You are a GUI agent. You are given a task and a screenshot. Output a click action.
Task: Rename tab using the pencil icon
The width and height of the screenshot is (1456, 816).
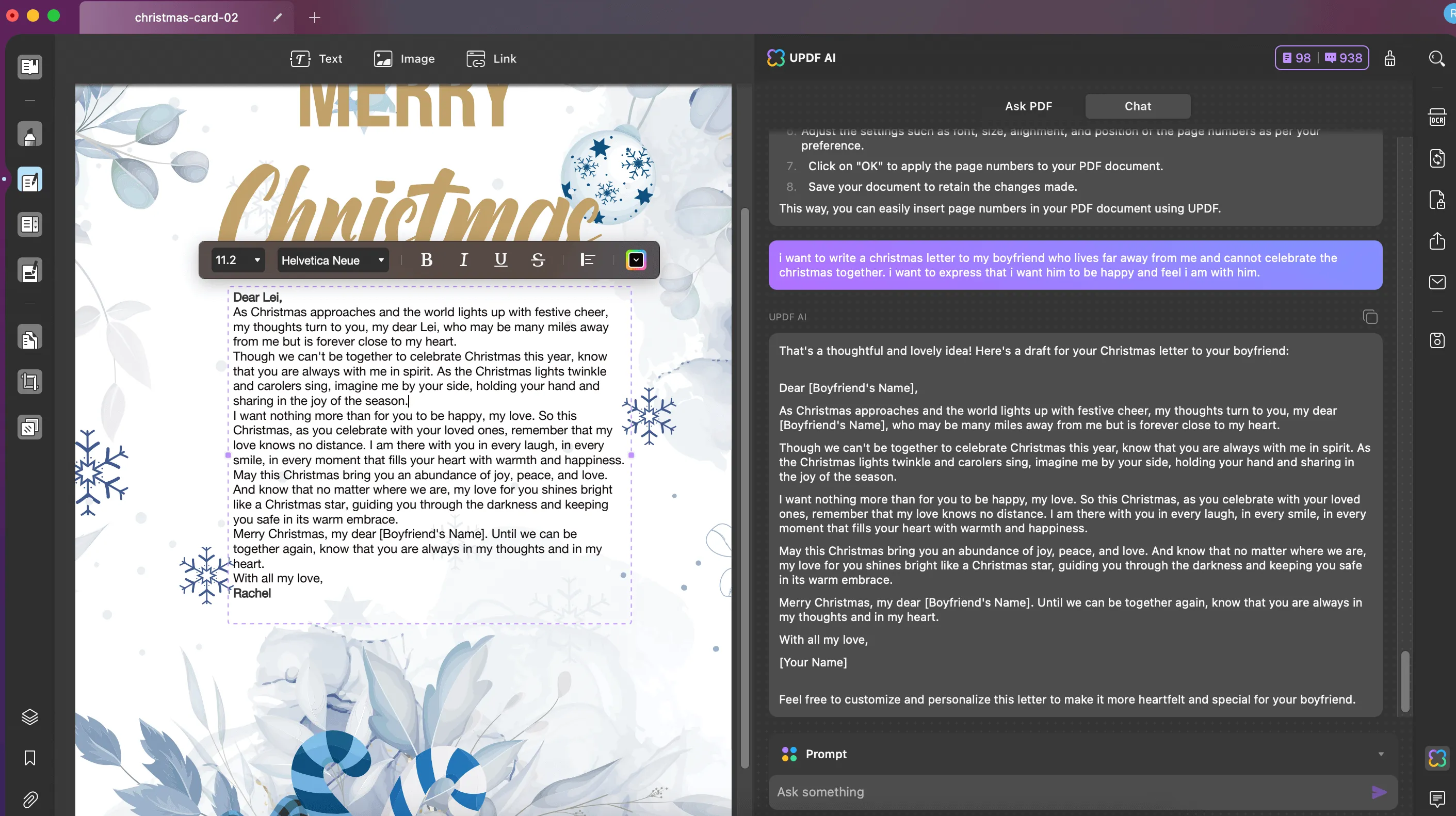pos(277,18)
